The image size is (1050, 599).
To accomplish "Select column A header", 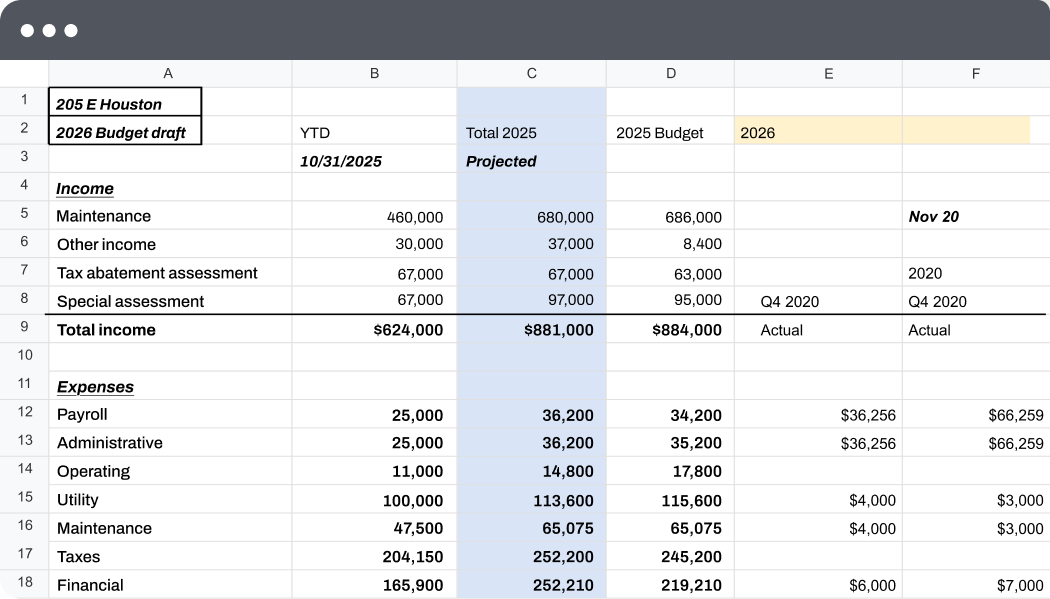I will point(170,74).
